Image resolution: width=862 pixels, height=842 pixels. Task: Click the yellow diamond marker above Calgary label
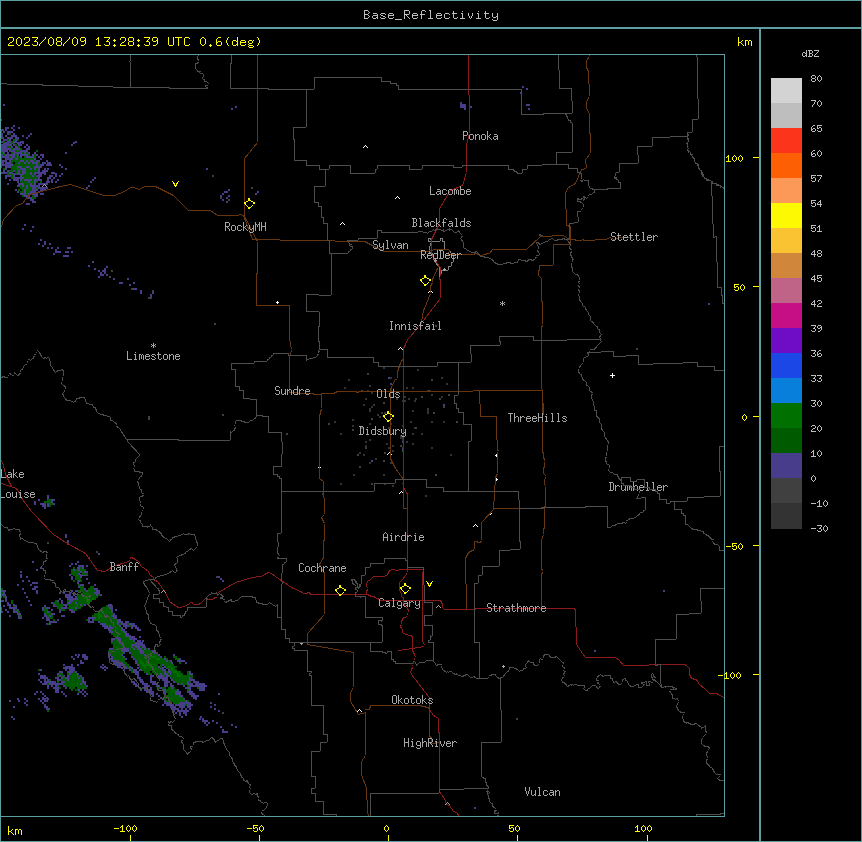pos(406,589)
